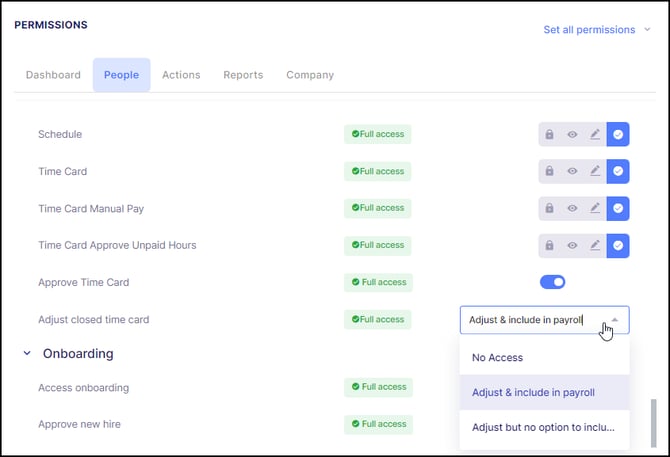The image size is (670, 457).
Task: Toggle the Approve Time Card switch
Action: 552,282
